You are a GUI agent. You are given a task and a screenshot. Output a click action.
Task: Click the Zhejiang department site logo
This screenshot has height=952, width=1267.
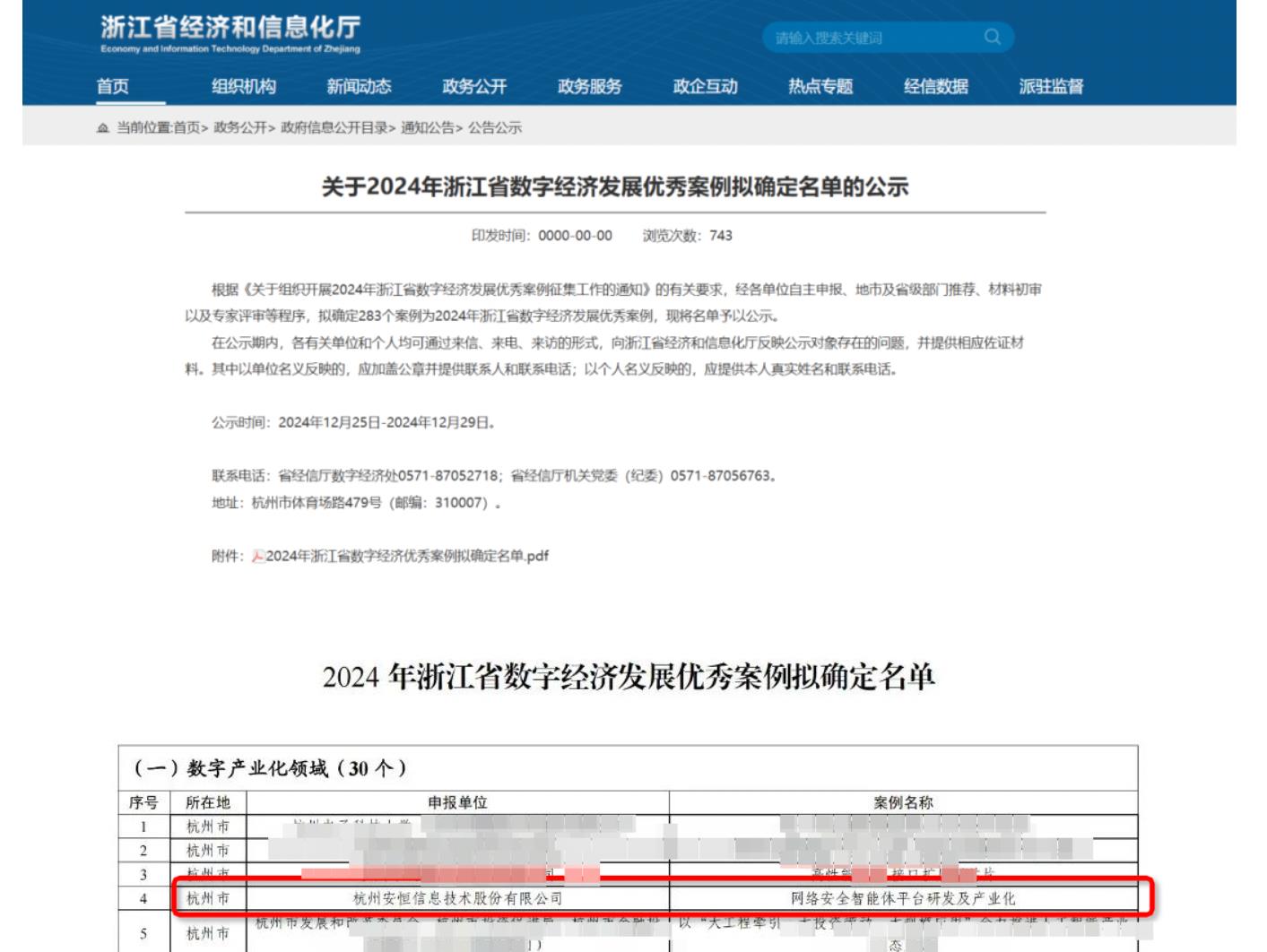(230, 34)
